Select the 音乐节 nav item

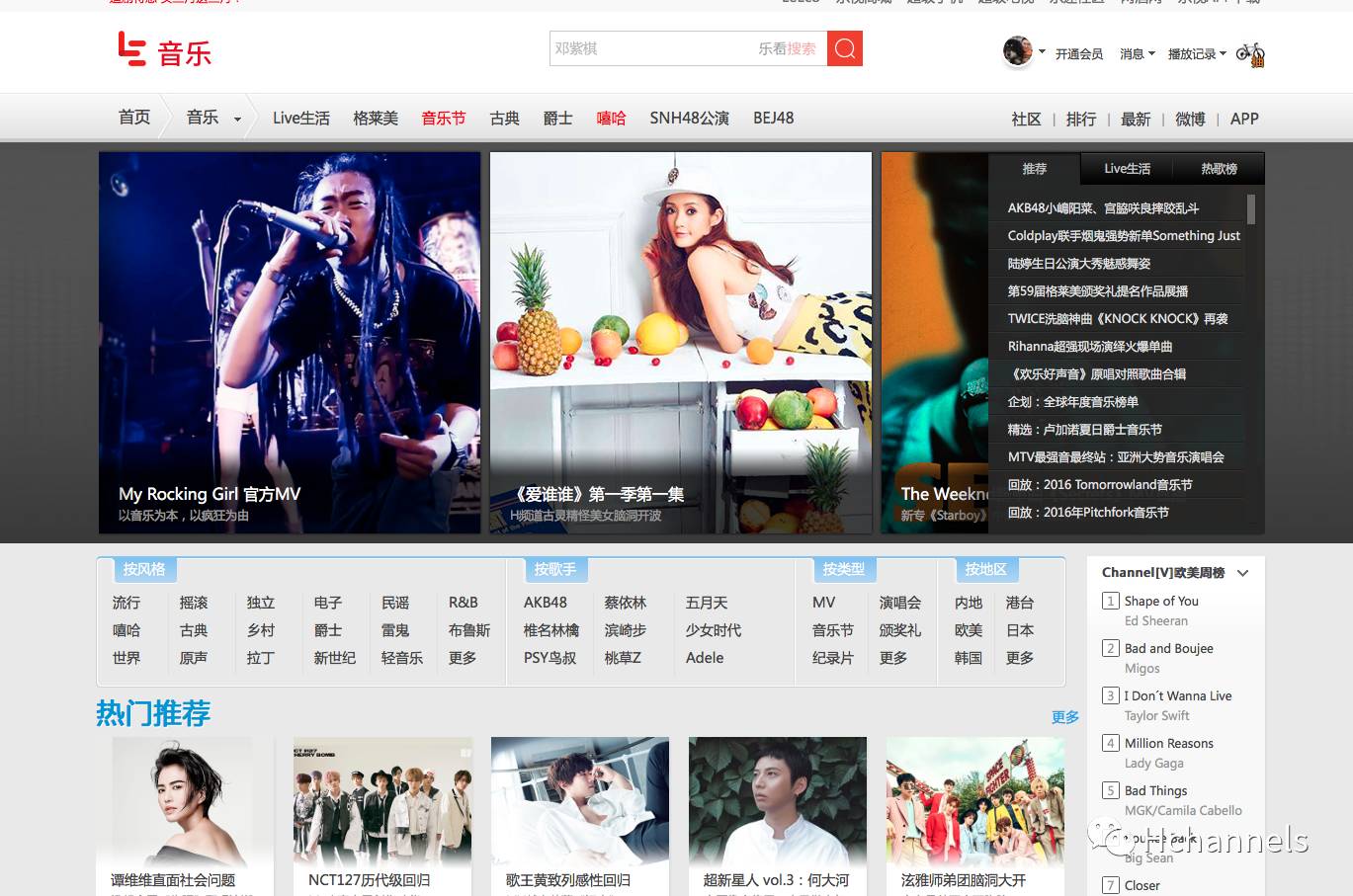tap(444, 119)
